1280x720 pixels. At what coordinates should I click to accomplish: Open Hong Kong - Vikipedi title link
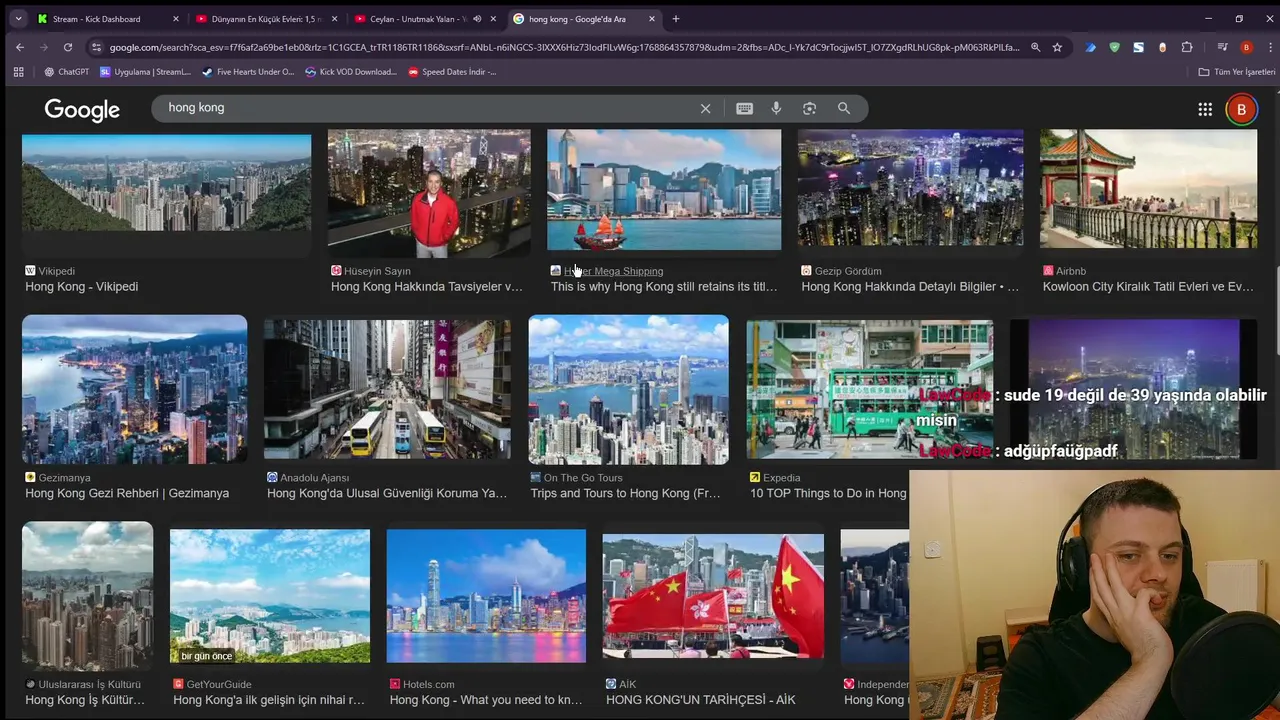82,287
